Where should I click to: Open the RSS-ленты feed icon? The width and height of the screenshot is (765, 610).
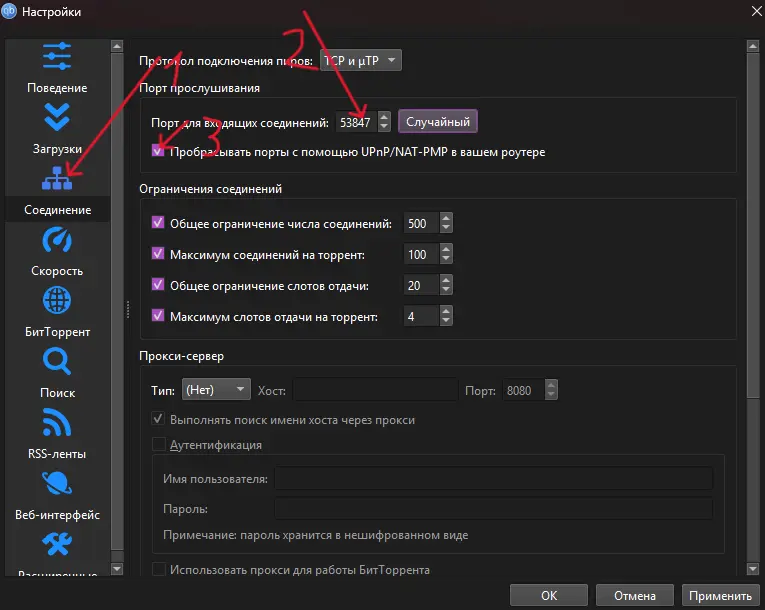tap(57, 422)
